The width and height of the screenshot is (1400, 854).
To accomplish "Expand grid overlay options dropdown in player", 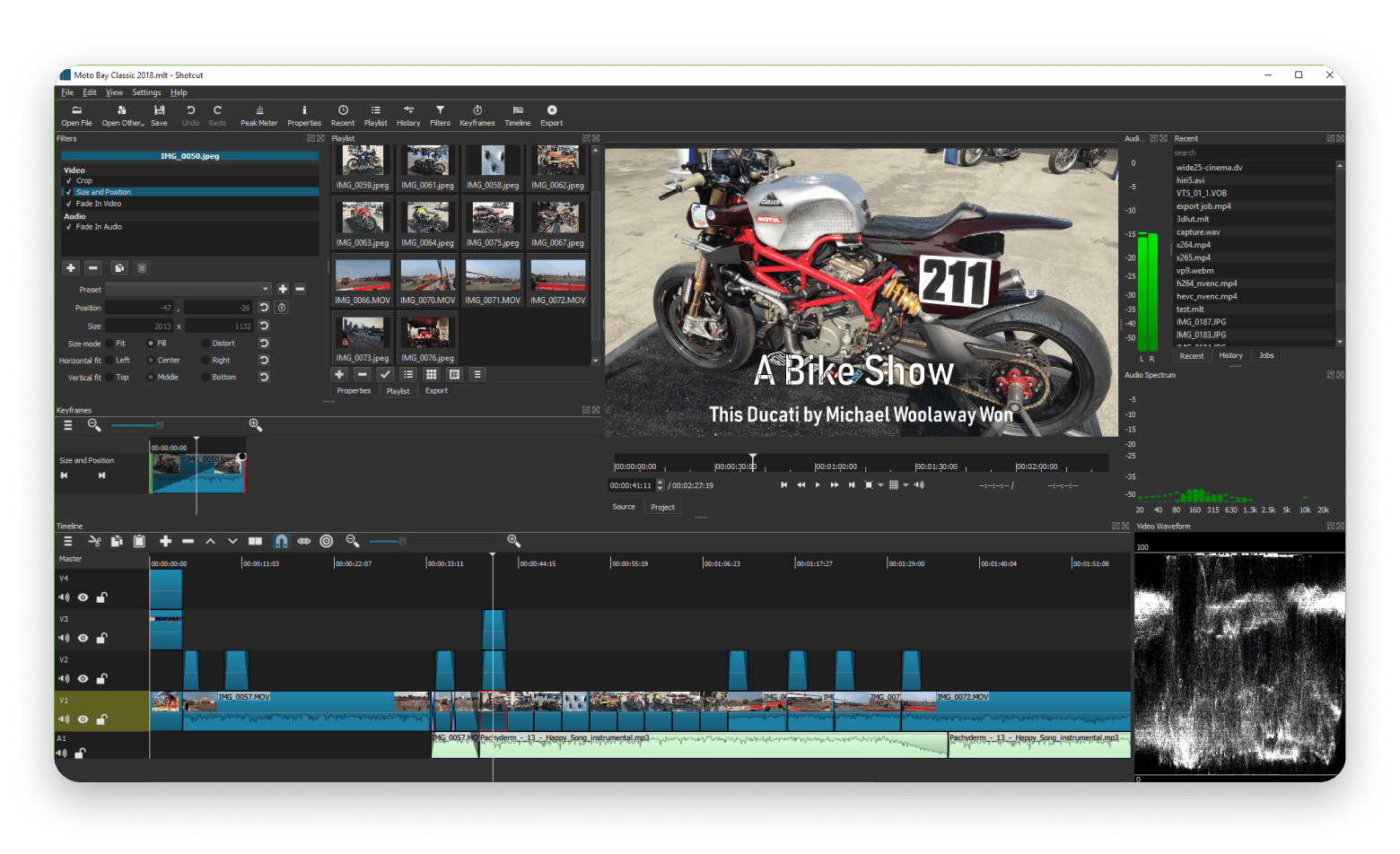I will [x=906, y=485].
